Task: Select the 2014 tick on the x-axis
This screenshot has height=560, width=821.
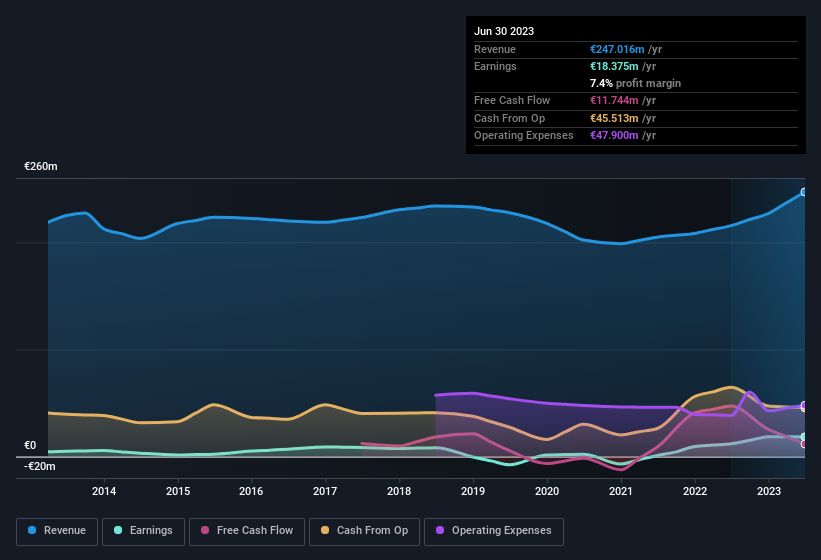Action: click(x=104, y=491)
